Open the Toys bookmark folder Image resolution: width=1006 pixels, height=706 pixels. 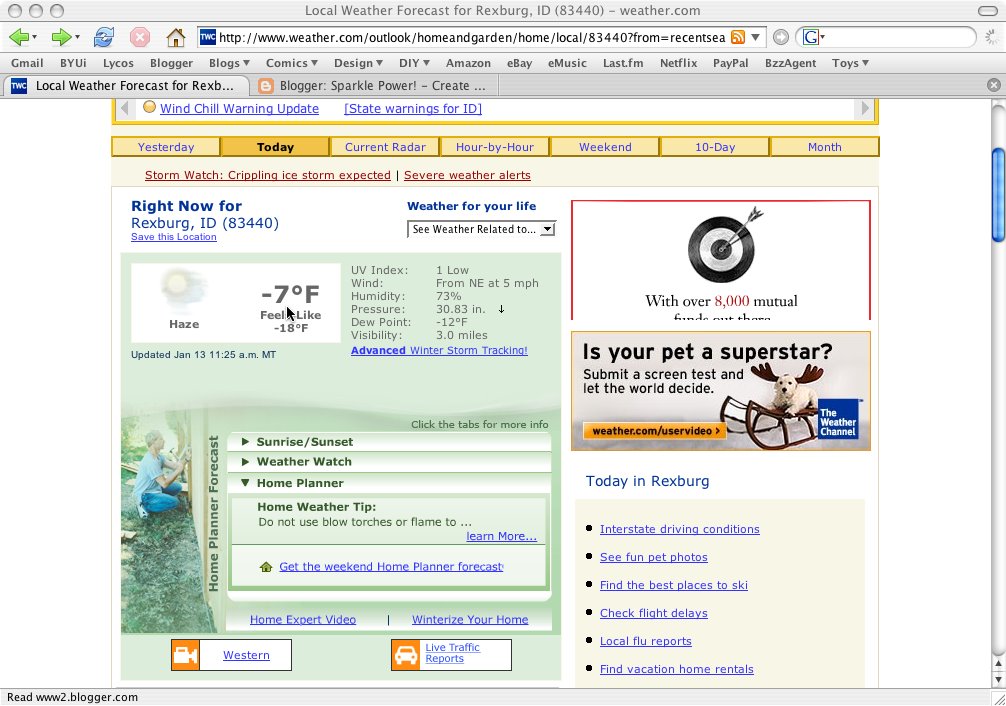click(x=850, y=63)
